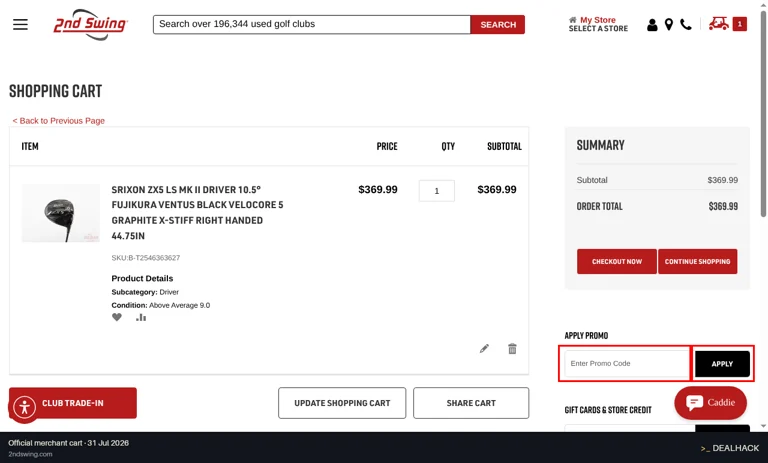Open the hamburger navigation menu
The width and height of the screenshot is (768, 463).
point(20,24)
